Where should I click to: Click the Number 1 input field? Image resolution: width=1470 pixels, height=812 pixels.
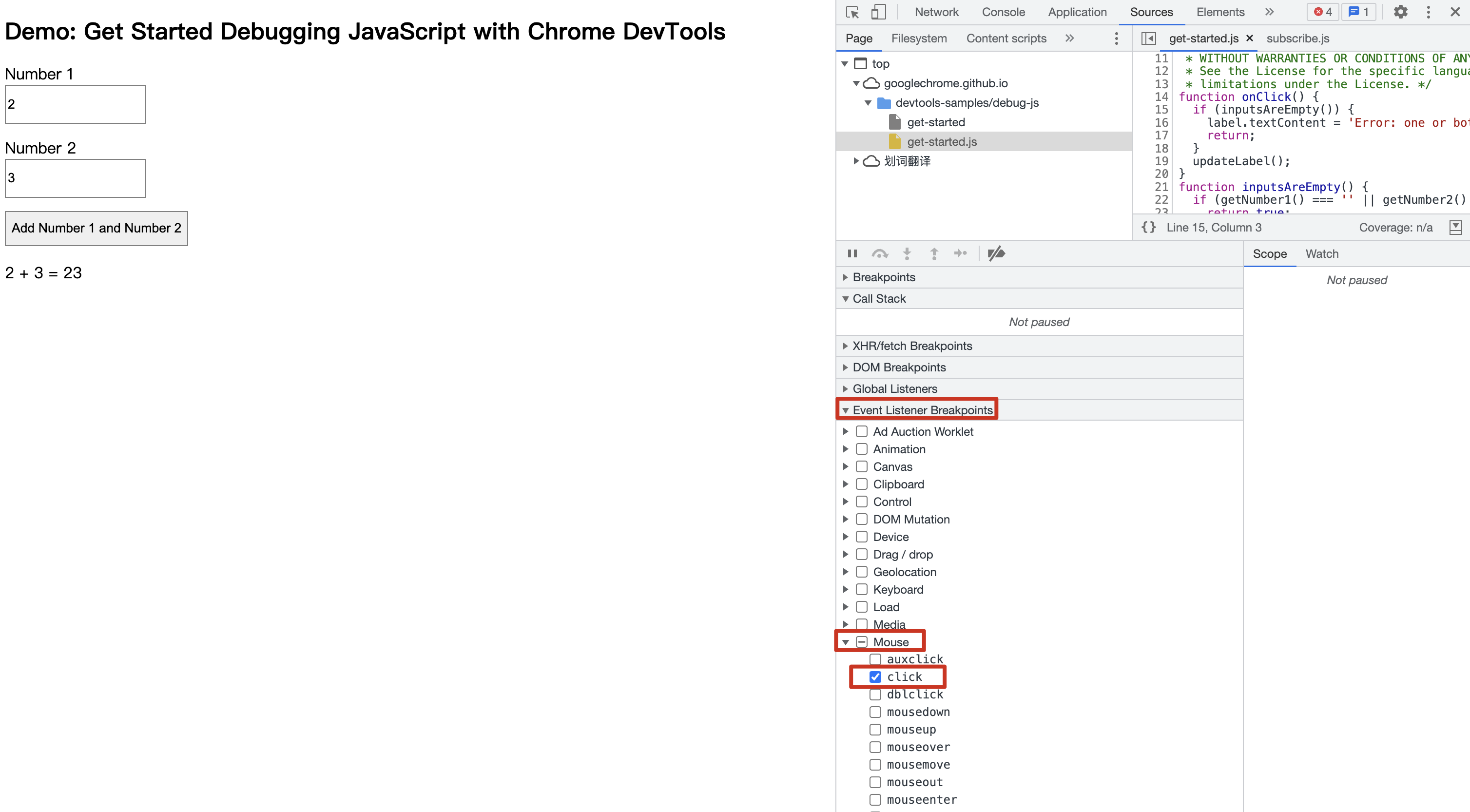click(76, 104)
